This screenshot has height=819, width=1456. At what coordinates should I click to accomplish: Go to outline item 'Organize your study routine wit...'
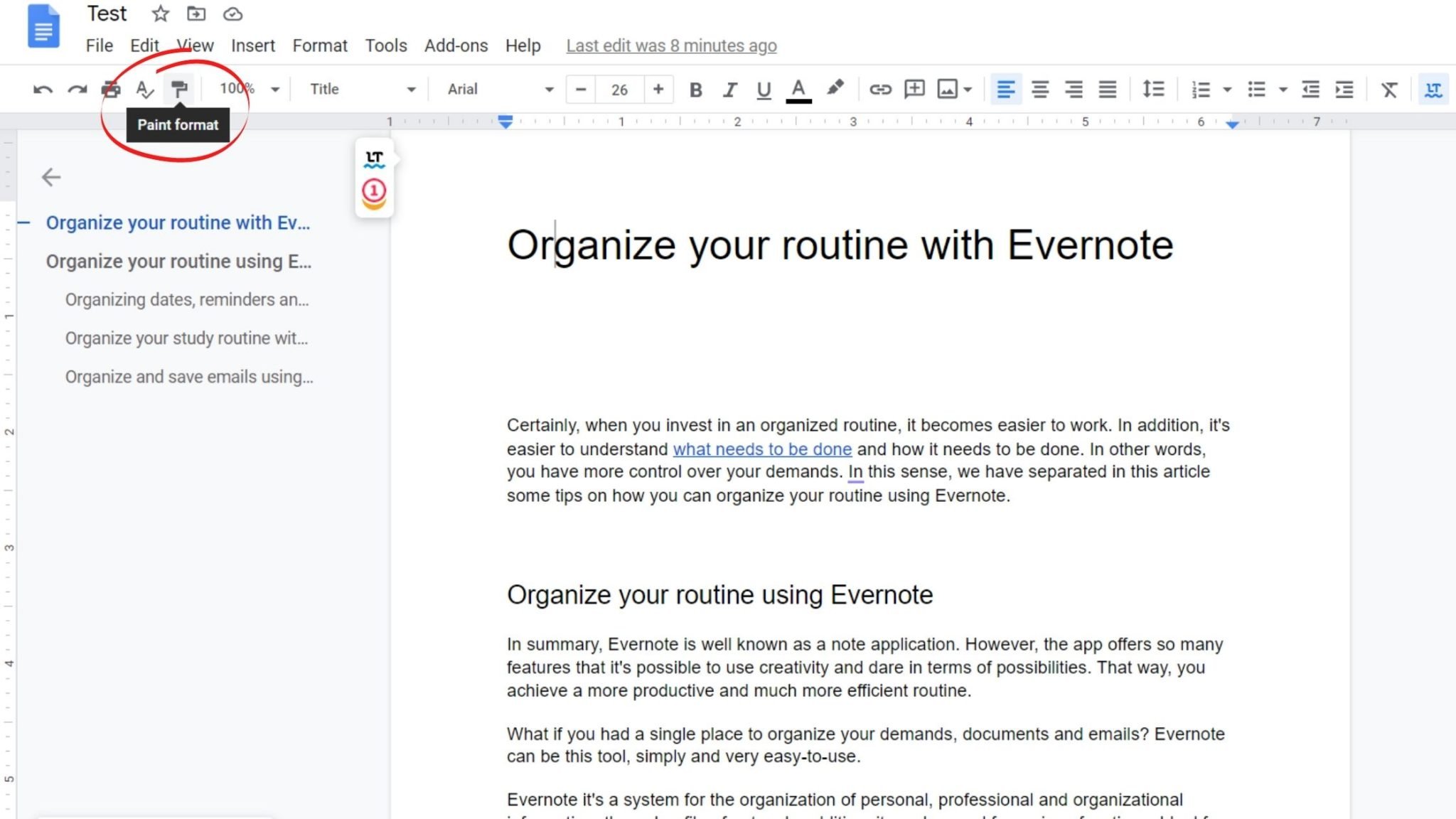click(x=186, y=338)
